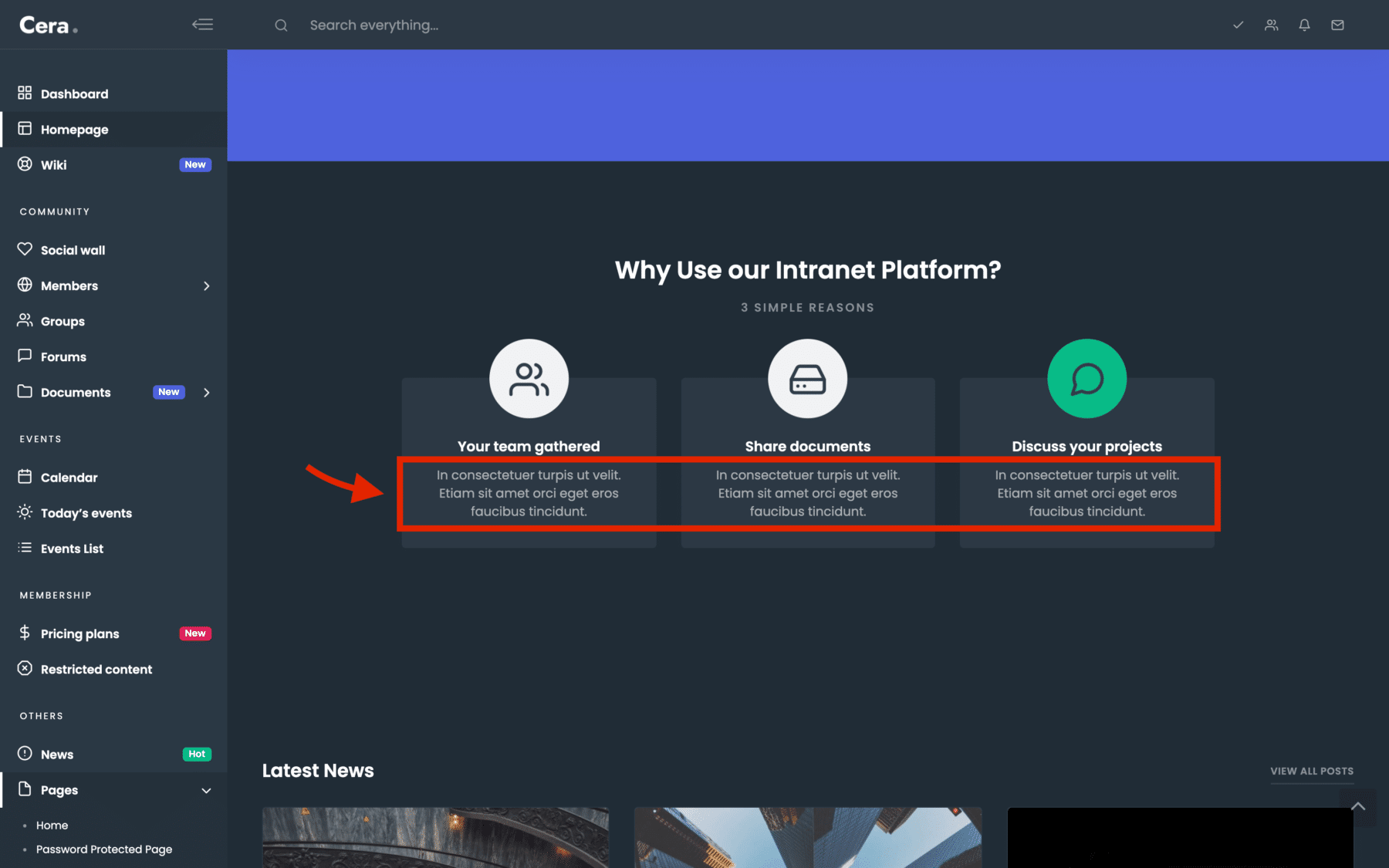Expand the Documents submenu chevron

coord(206,393)
